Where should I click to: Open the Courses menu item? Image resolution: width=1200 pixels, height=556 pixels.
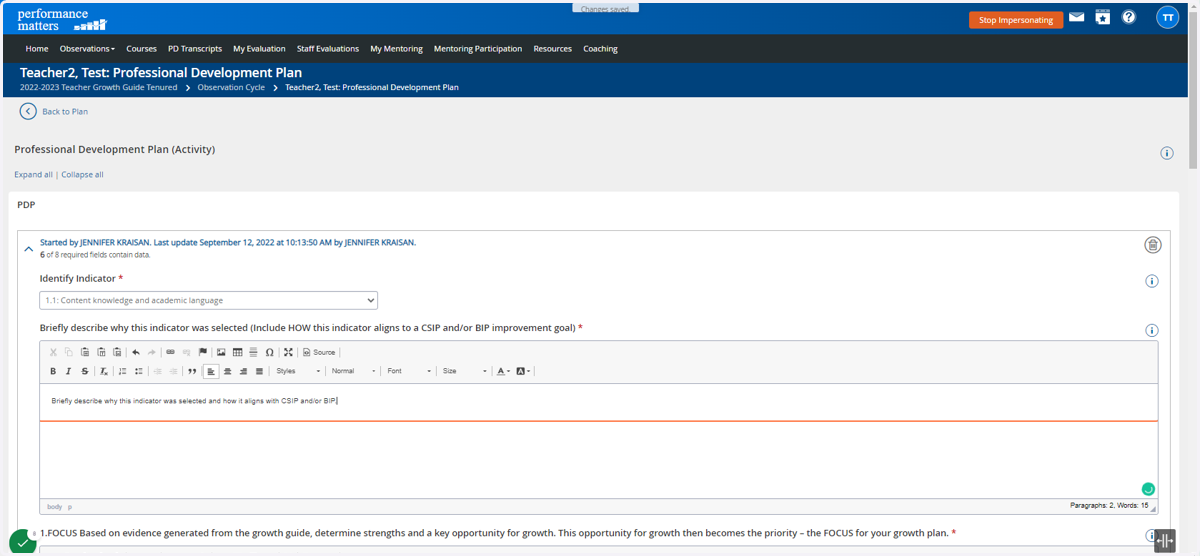coord(141,48)
